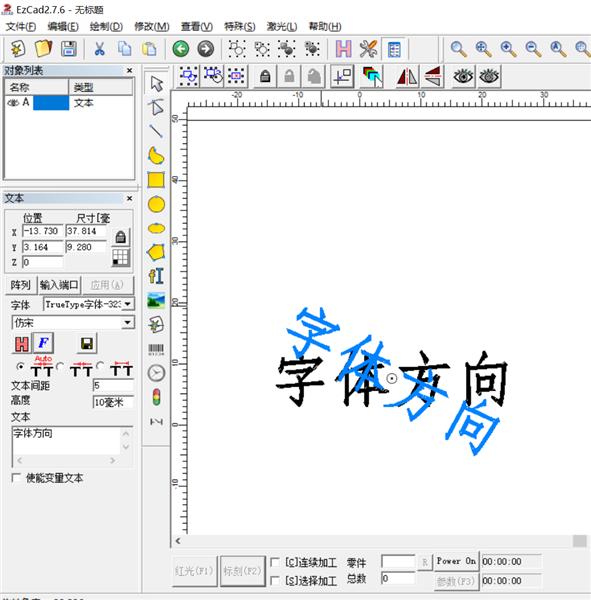Click the 参数(F3) button
This screenshot has width=591, height=600.
point(455,582)
